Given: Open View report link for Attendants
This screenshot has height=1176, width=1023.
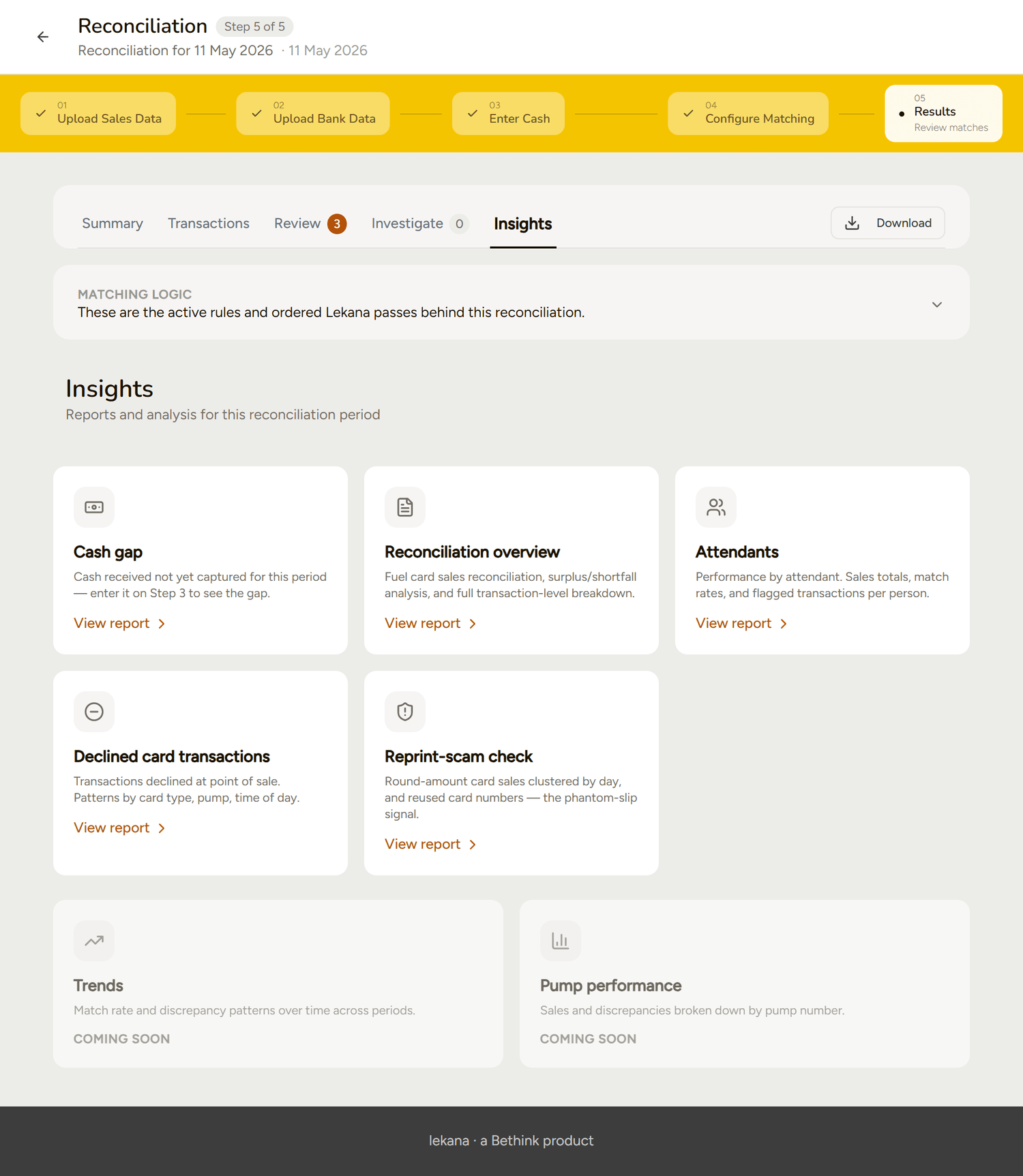Looking at the screenshot, I should tap(741, 624).
